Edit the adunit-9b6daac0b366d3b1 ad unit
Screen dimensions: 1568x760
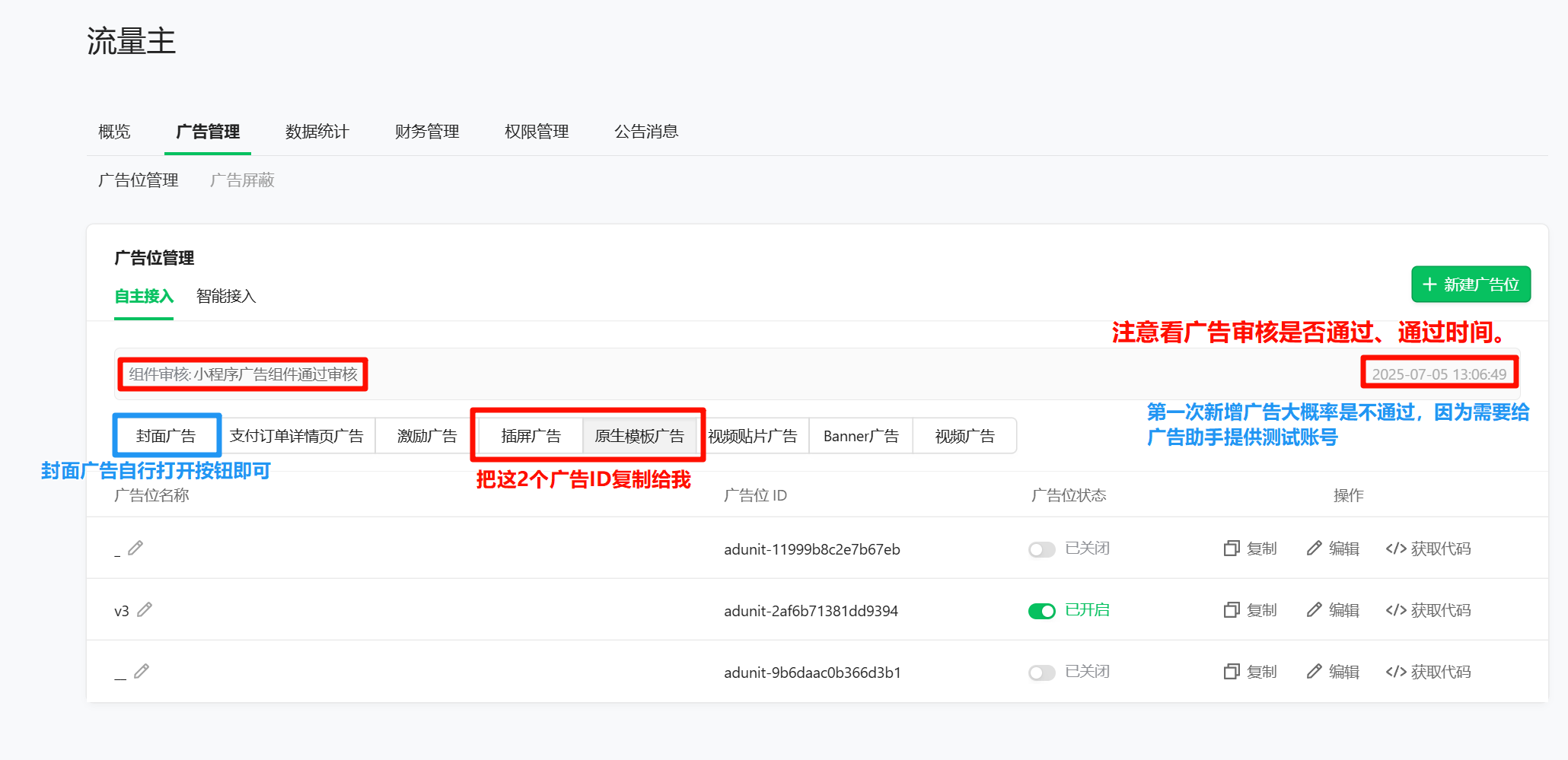[1333, 672]
